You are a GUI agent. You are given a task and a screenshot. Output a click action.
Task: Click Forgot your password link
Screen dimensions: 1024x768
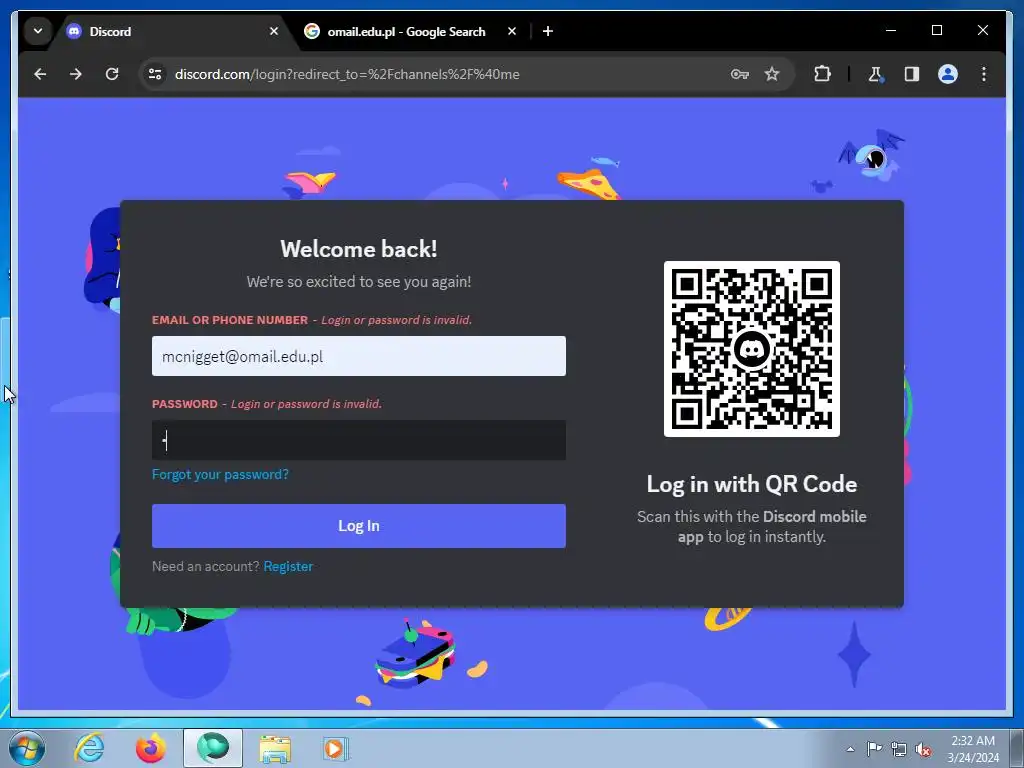click(220, 474)
